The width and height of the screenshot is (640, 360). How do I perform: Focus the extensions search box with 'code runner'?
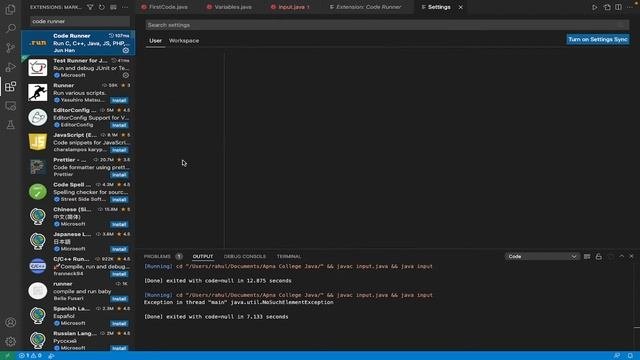tap(80, 21)
